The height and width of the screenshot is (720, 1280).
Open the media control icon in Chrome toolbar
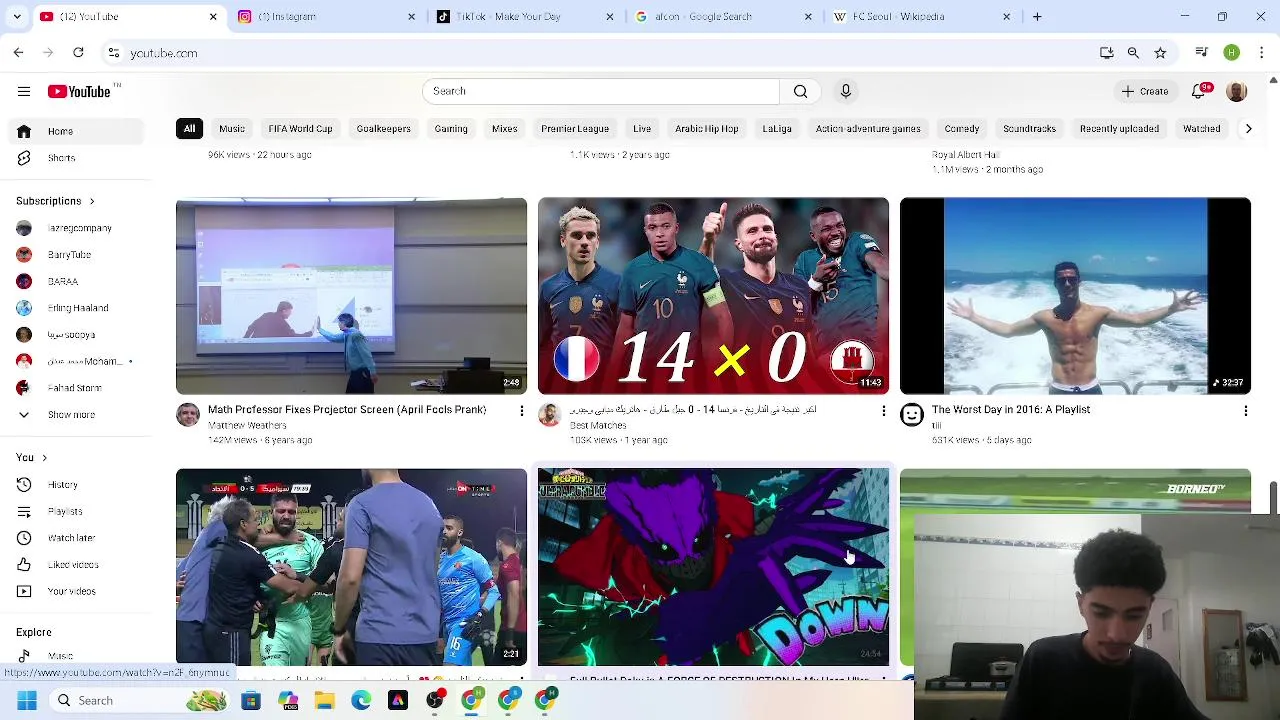tap(1202, 53)
